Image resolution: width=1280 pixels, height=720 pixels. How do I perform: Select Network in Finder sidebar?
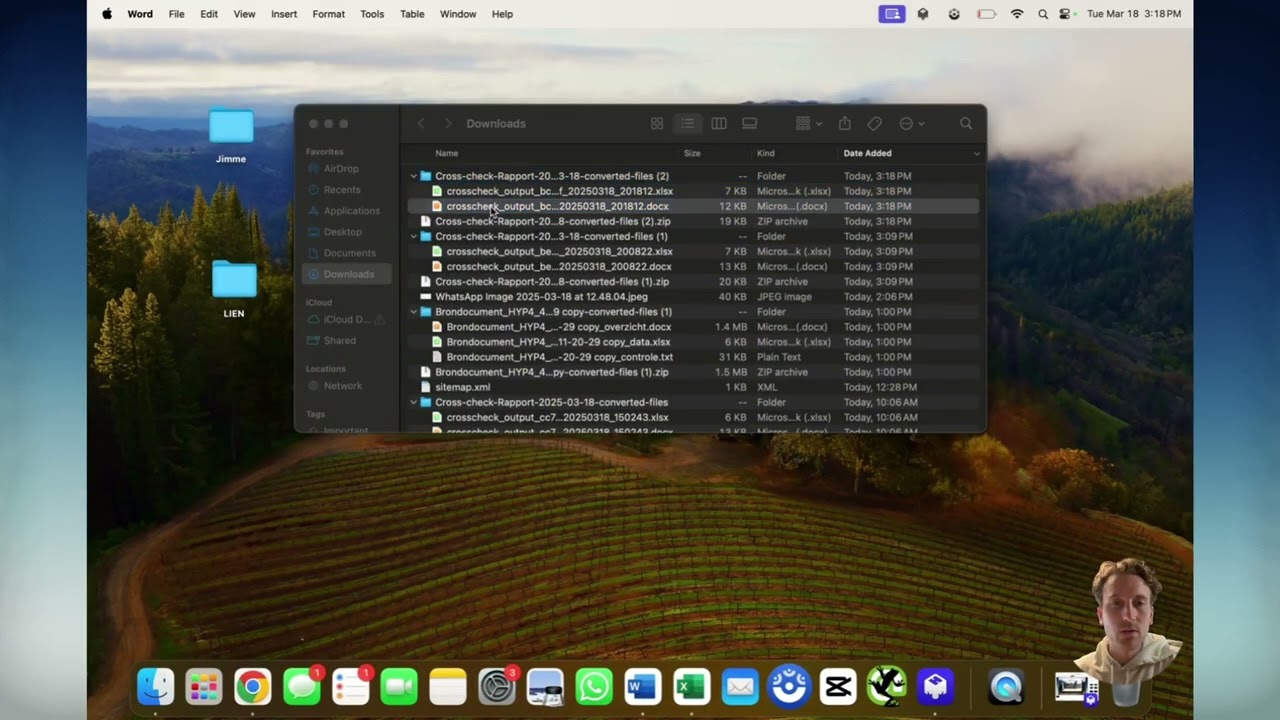(x=342, y=386)
